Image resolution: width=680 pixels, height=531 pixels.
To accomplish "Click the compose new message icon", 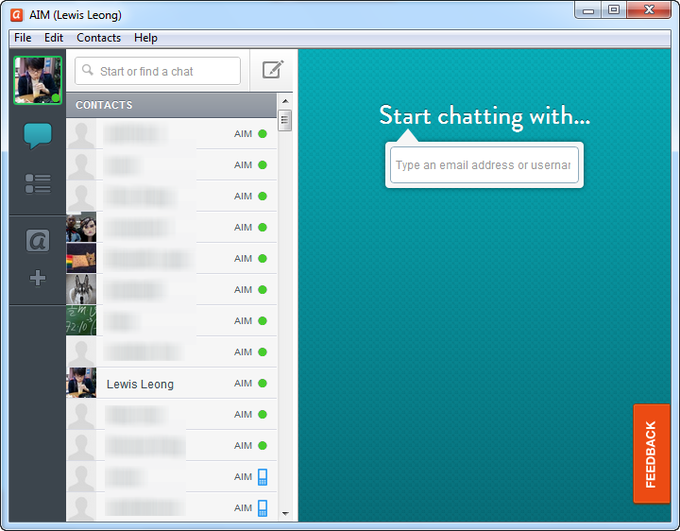I will click(273, 70).
